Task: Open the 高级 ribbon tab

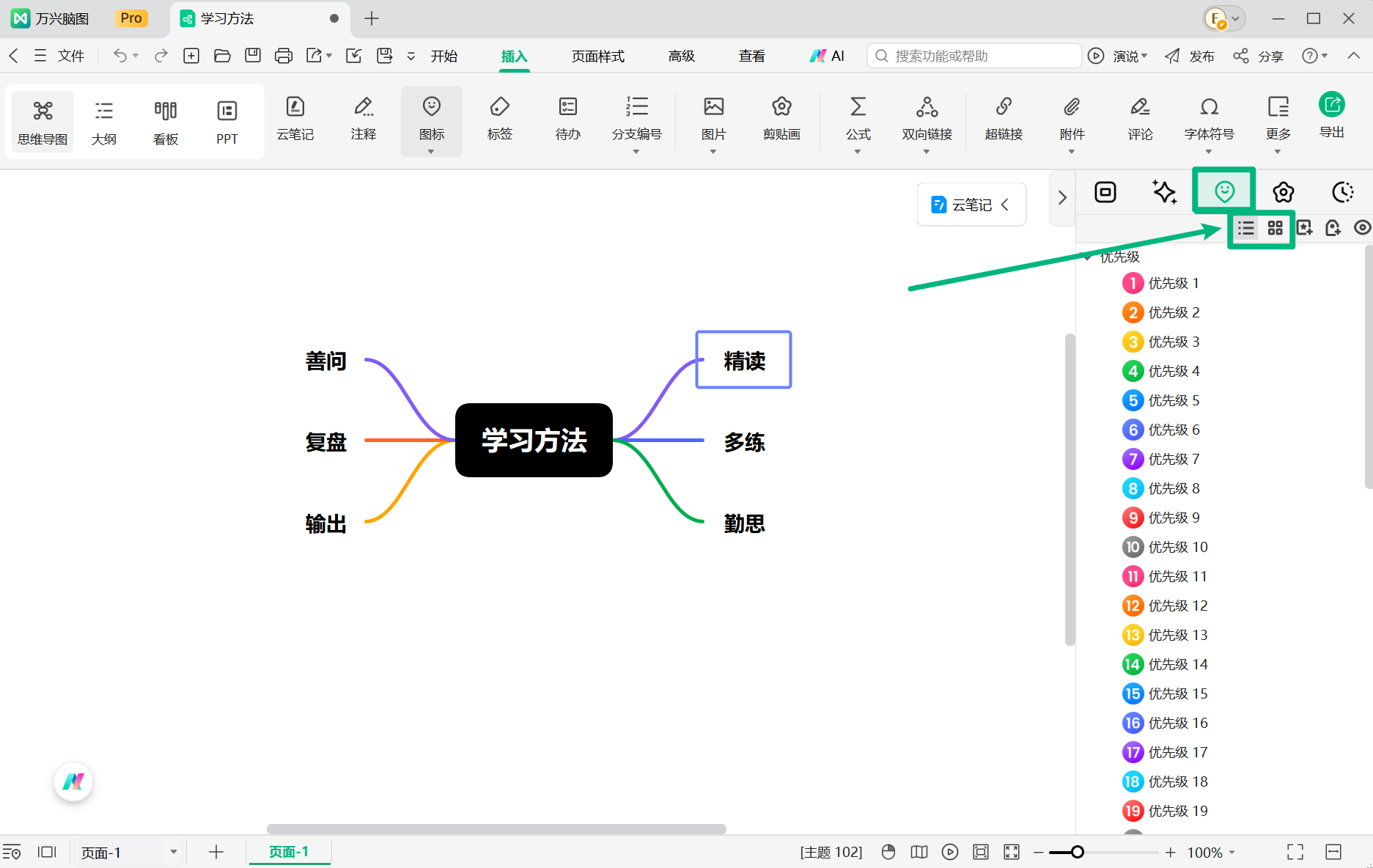Action: point(682,56)
